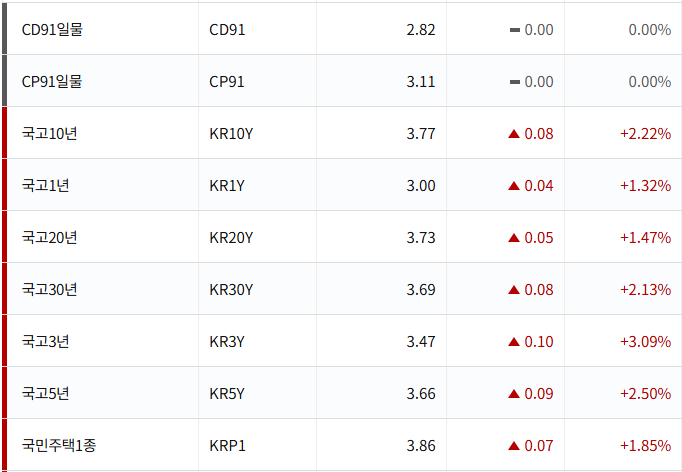Viewport: 682px width, 472px height.
Task: Click the gray unchanged dash in CD91 row
Action: (515, 30)
